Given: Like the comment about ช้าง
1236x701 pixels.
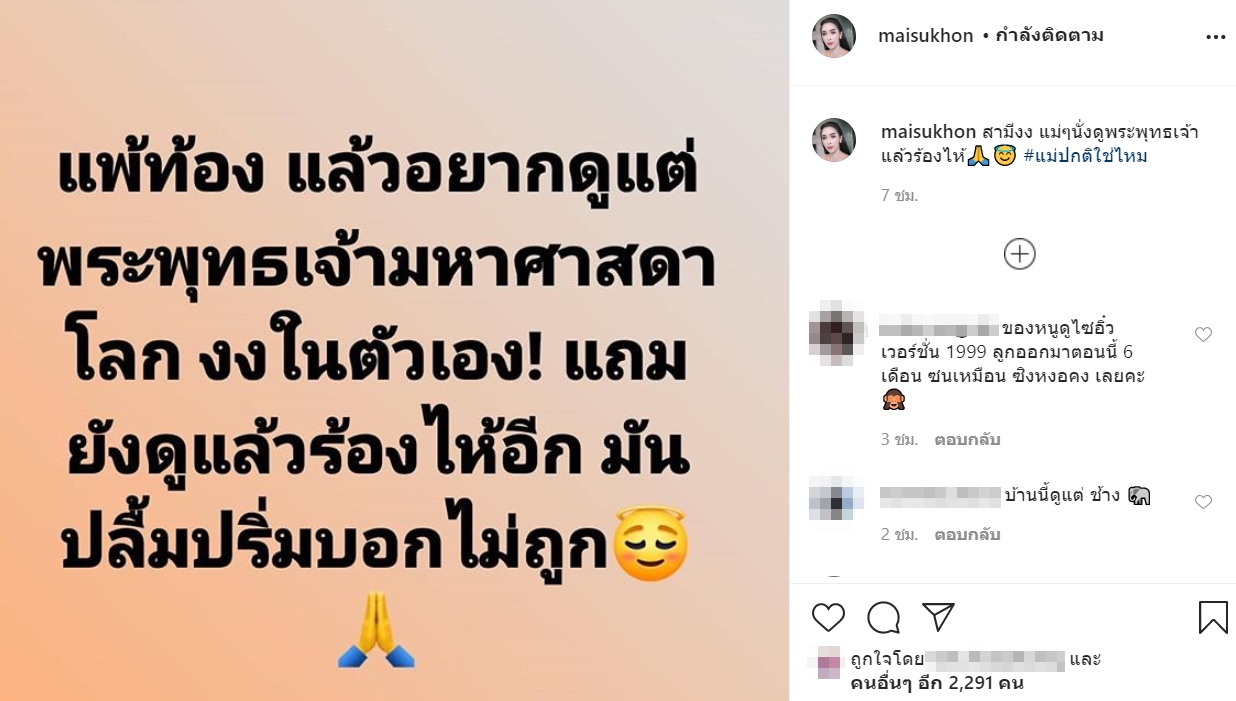Looking at the screenshot, I should 1203,502.
